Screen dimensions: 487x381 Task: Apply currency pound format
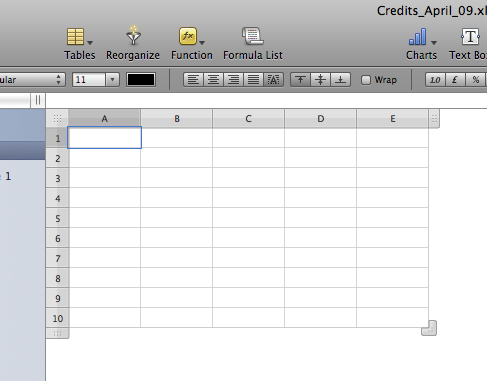455,80
